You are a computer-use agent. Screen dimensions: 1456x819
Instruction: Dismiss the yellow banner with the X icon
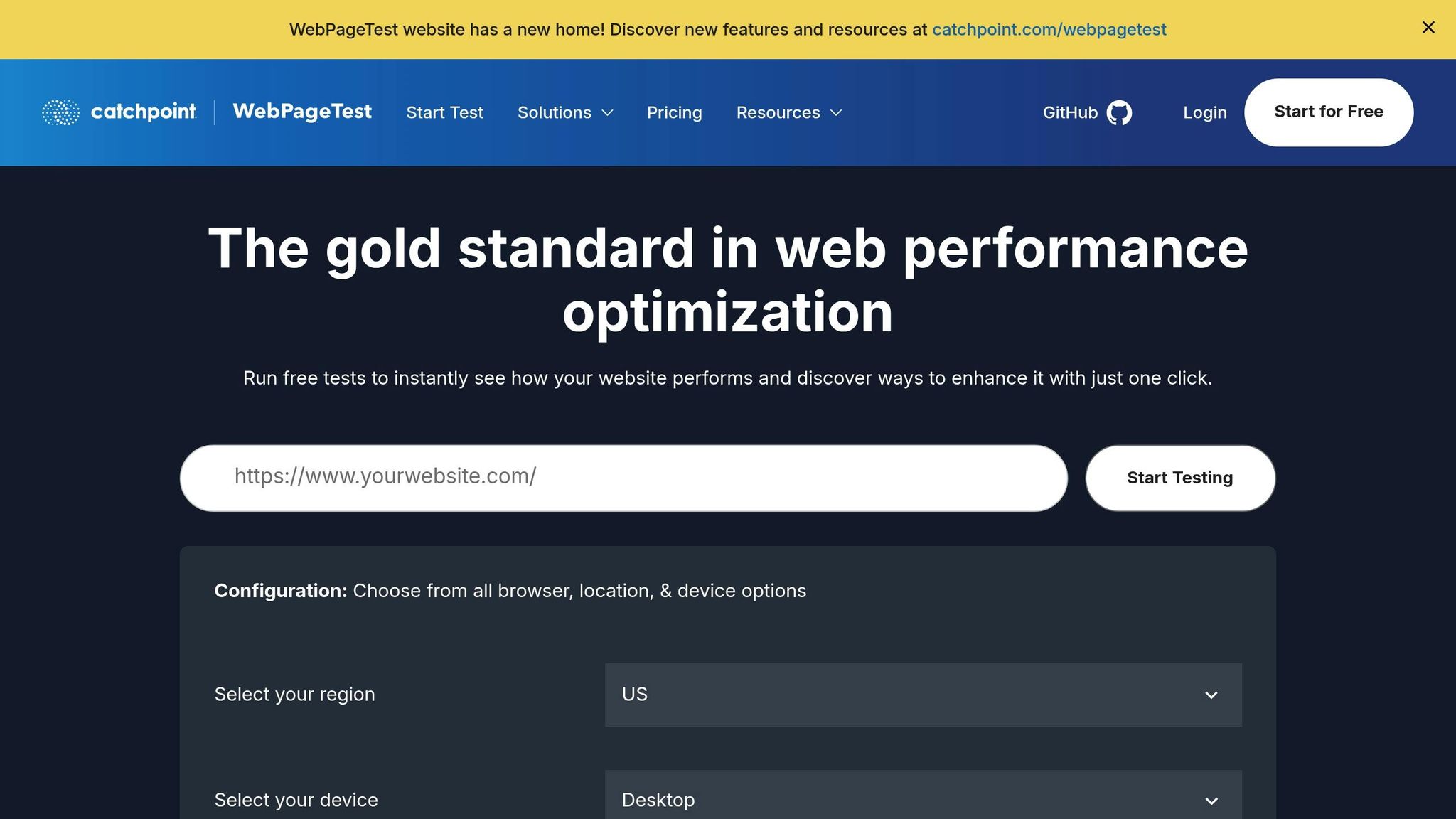tap(1428, 28)
